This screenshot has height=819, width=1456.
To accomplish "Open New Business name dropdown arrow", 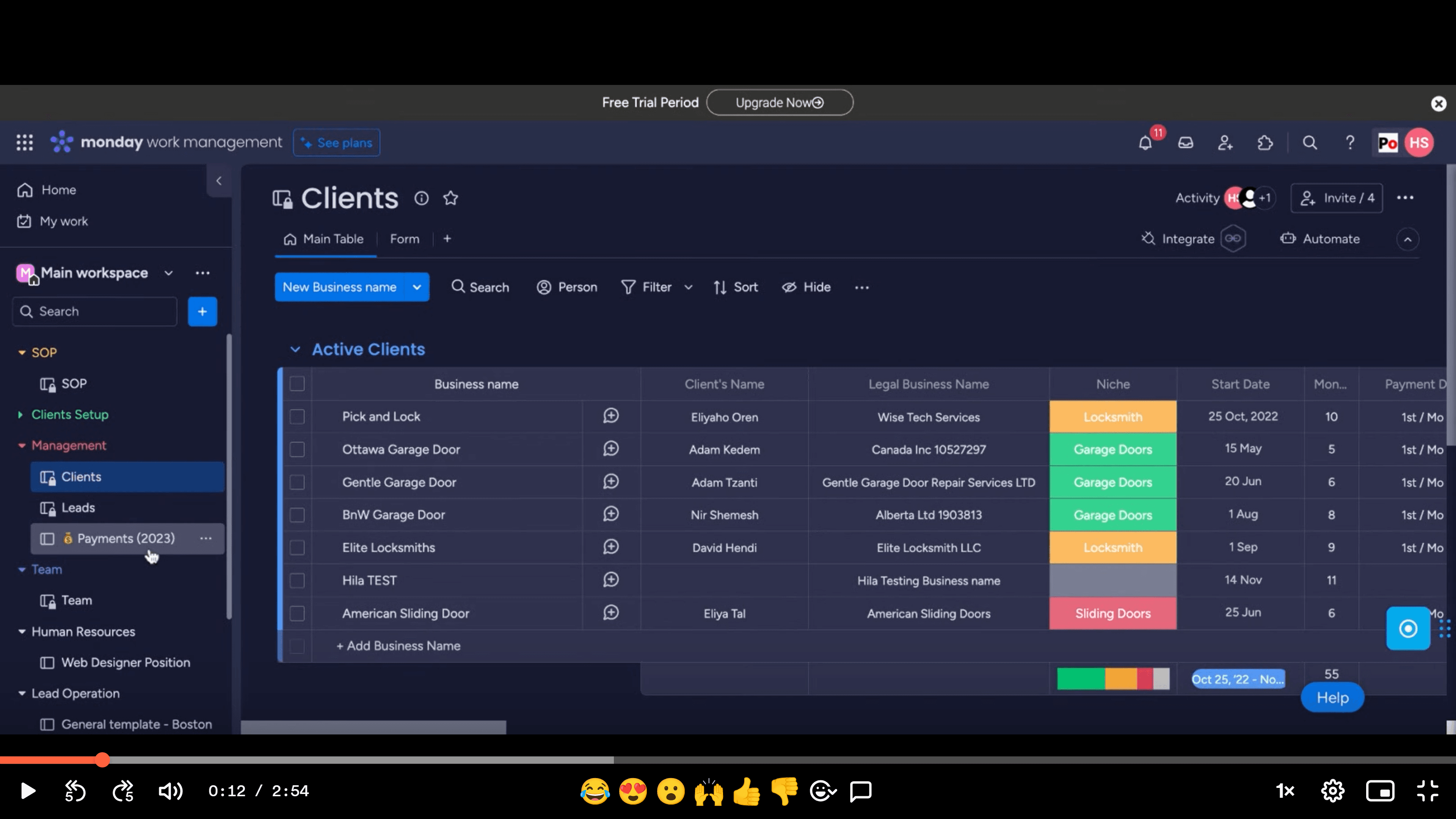I will pyautogui.click(x=417, y=287).
